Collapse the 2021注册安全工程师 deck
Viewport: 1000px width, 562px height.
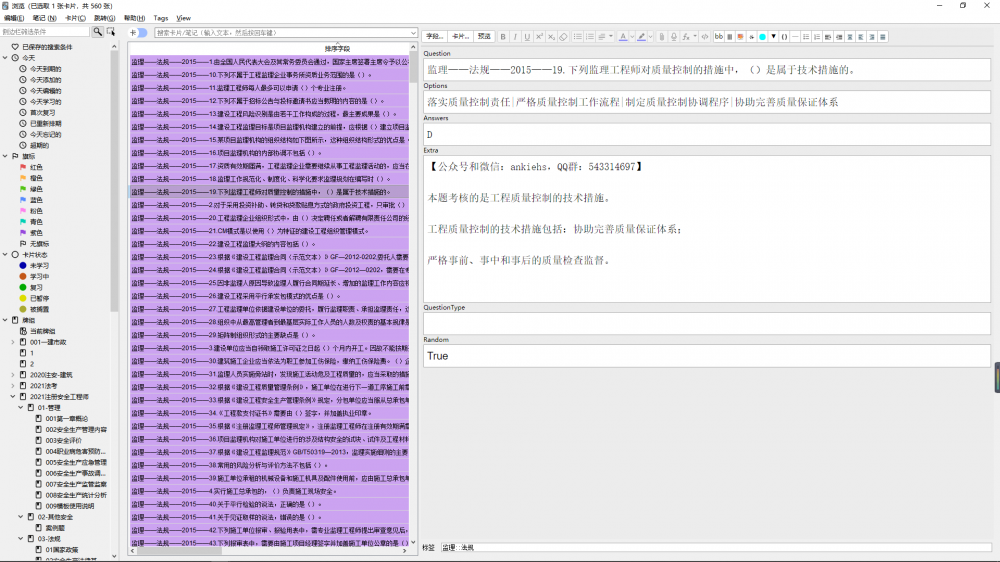(13, 397)
